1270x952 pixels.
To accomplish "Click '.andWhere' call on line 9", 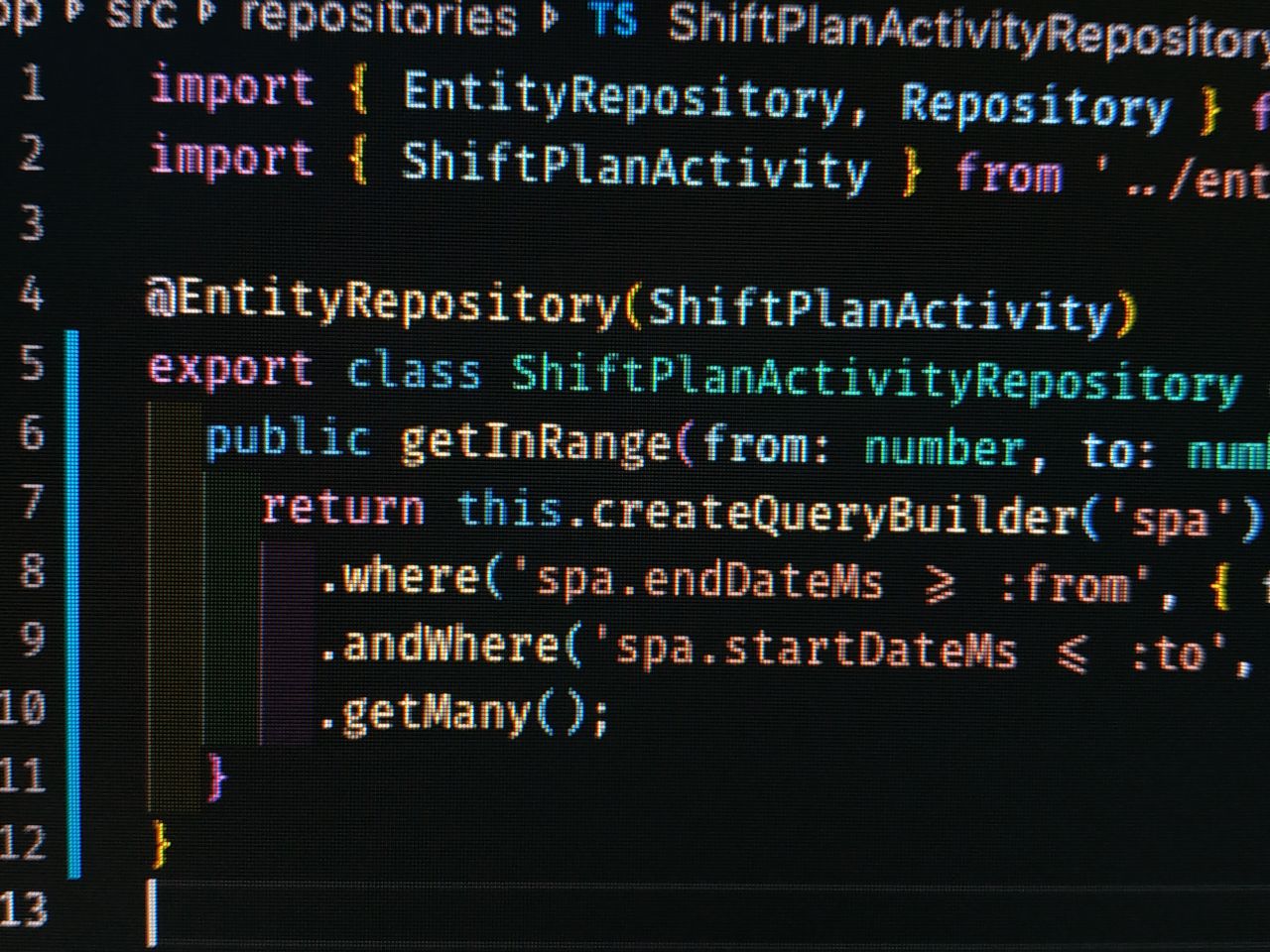I will pos(440,646).
